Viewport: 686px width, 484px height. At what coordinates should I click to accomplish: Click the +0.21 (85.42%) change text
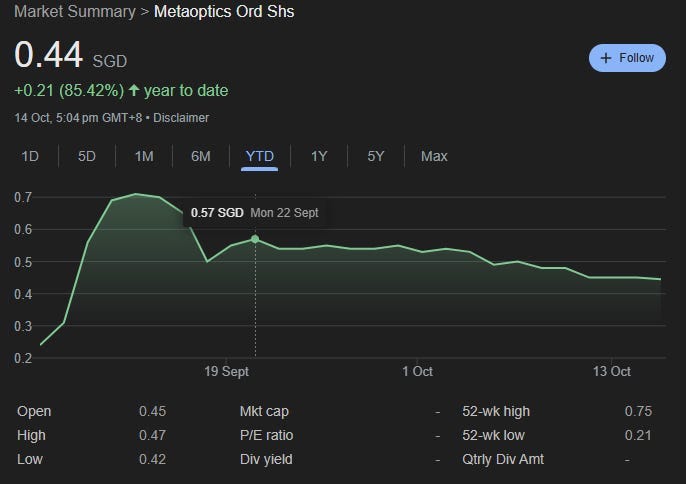(69, 91)
